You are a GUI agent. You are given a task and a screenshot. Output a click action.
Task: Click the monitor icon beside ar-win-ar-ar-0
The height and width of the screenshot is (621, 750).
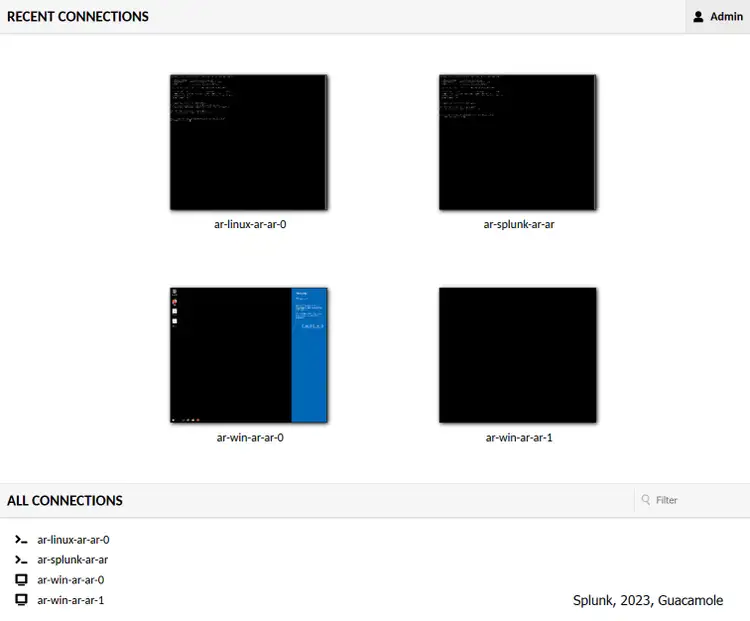(20, 580)
